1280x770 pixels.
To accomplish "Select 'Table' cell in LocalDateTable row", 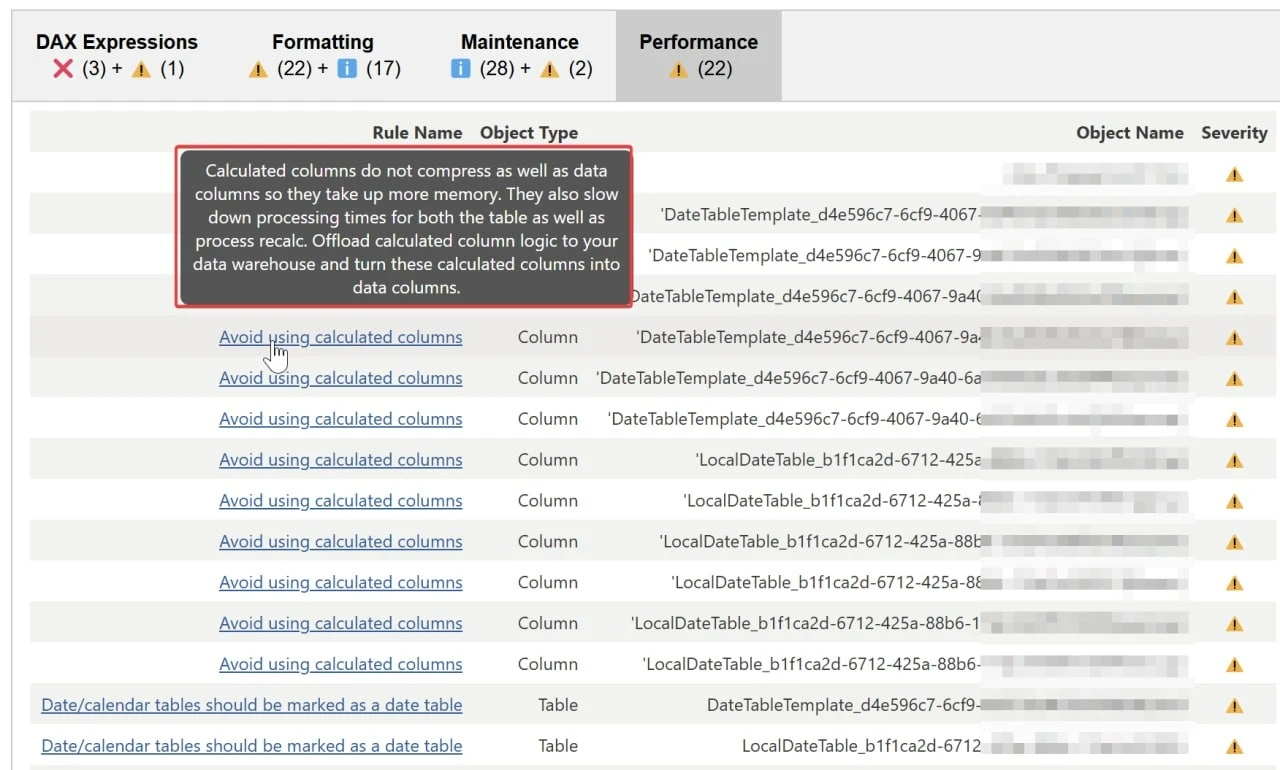I will coord(558,746).
